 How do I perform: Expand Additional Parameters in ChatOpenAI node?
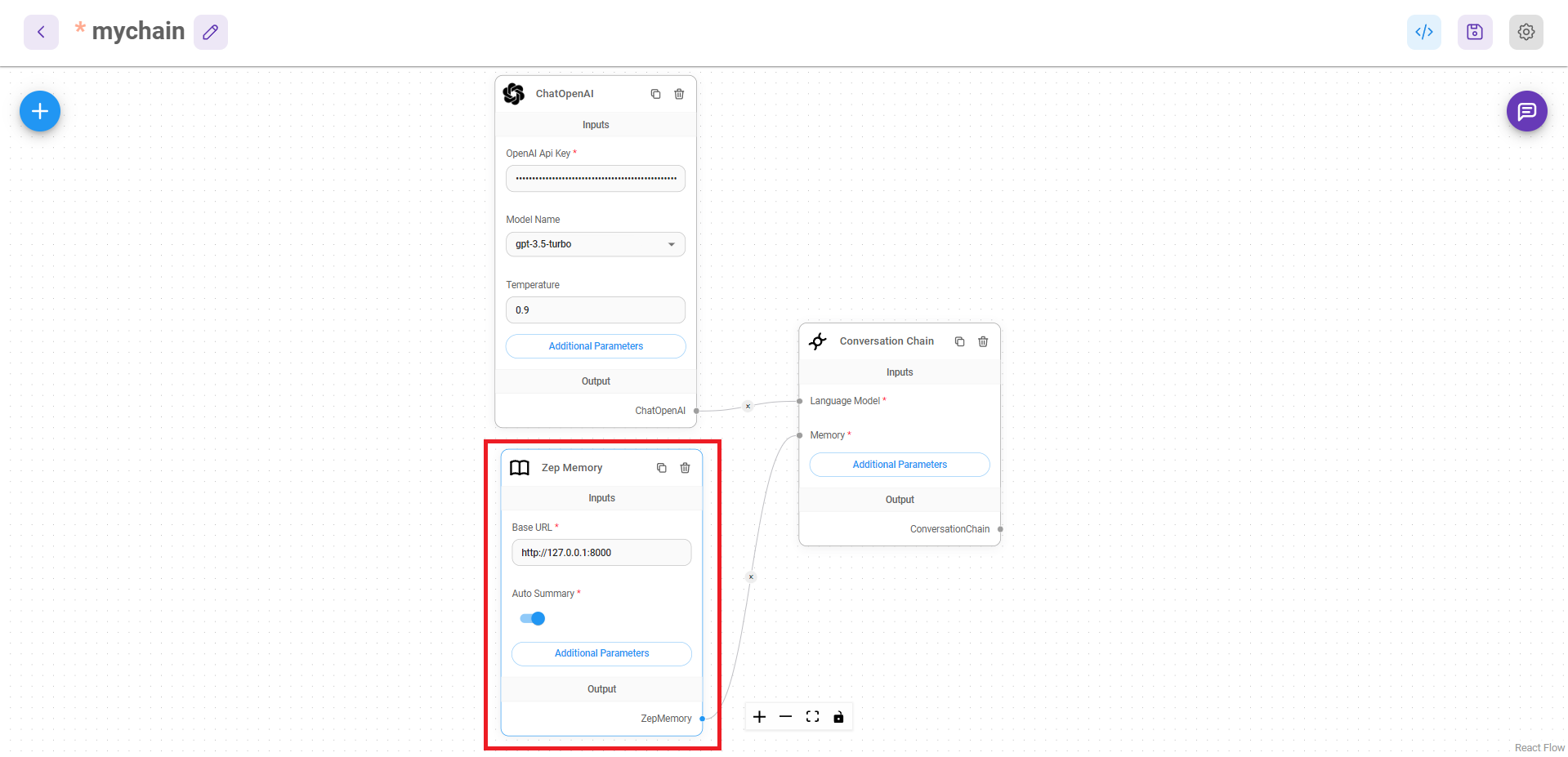click(595, 346)
